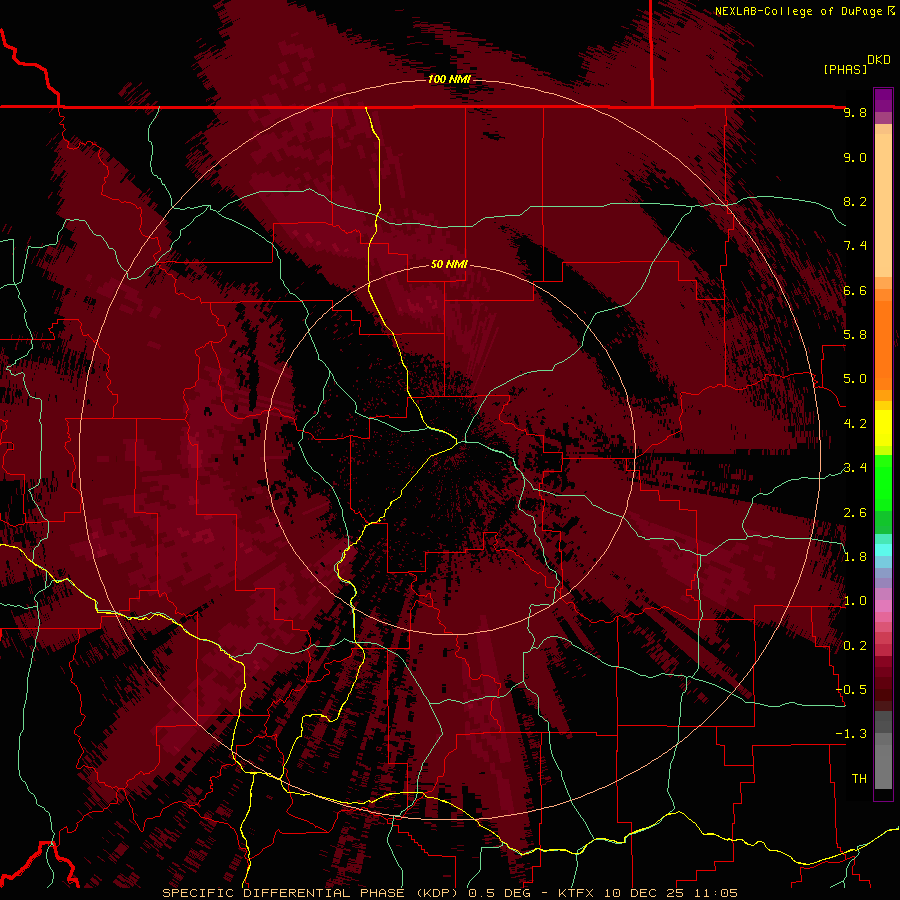The image size is (900, 900).
Task: Select the 6.6 scale value
Action: [x=855, y=290]
